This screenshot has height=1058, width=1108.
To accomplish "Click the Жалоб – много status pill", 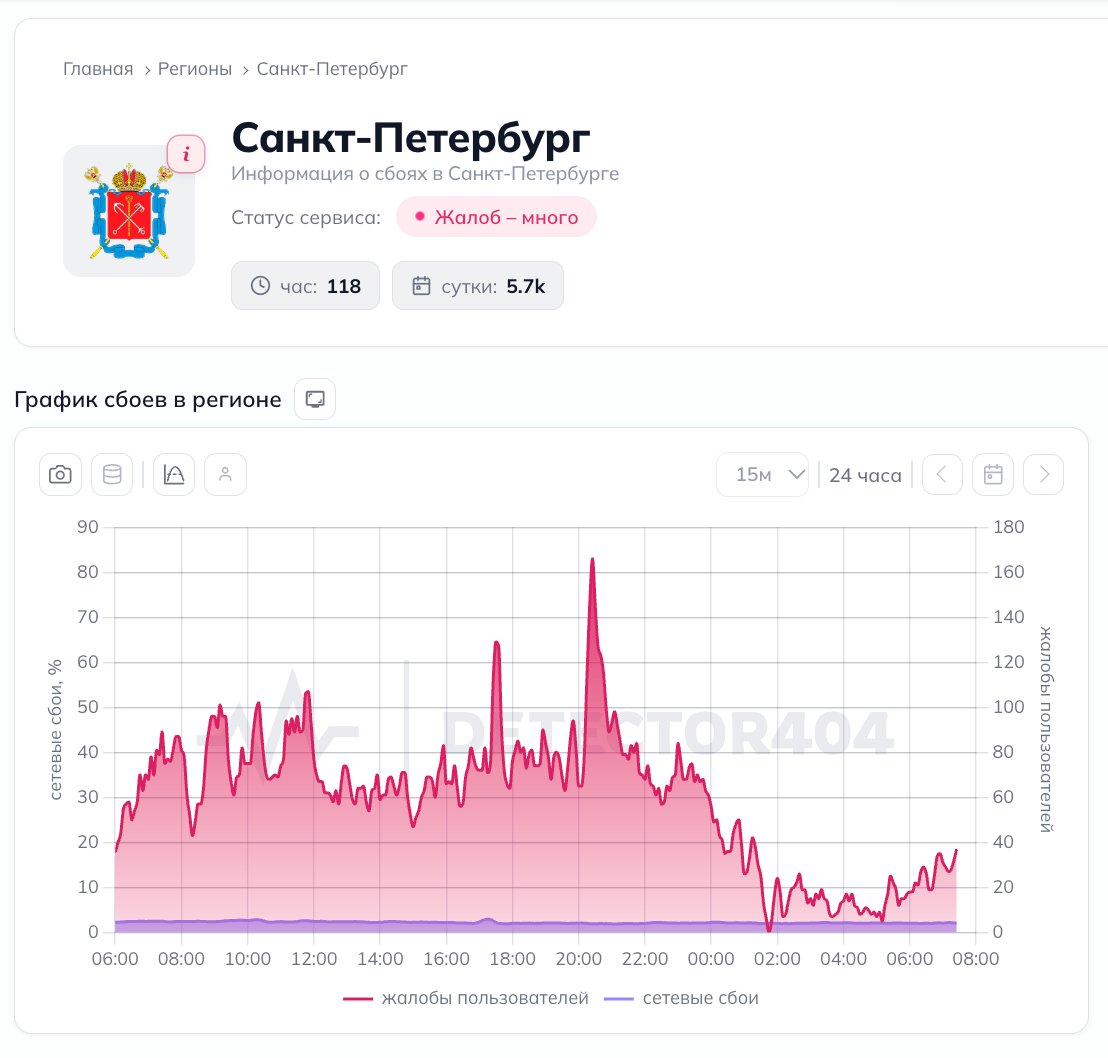I will (x=497, y=217).
